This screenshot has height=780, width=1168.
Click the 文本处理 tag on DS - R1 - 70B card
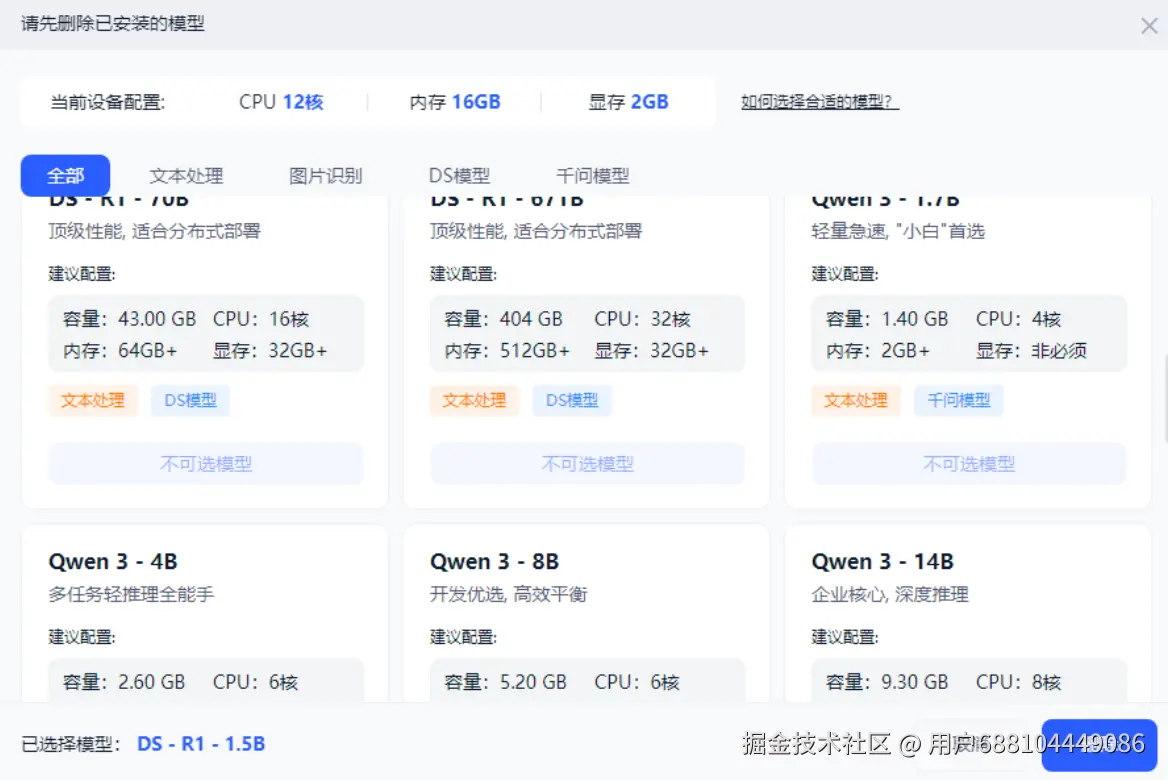click(x=92, y=400)
